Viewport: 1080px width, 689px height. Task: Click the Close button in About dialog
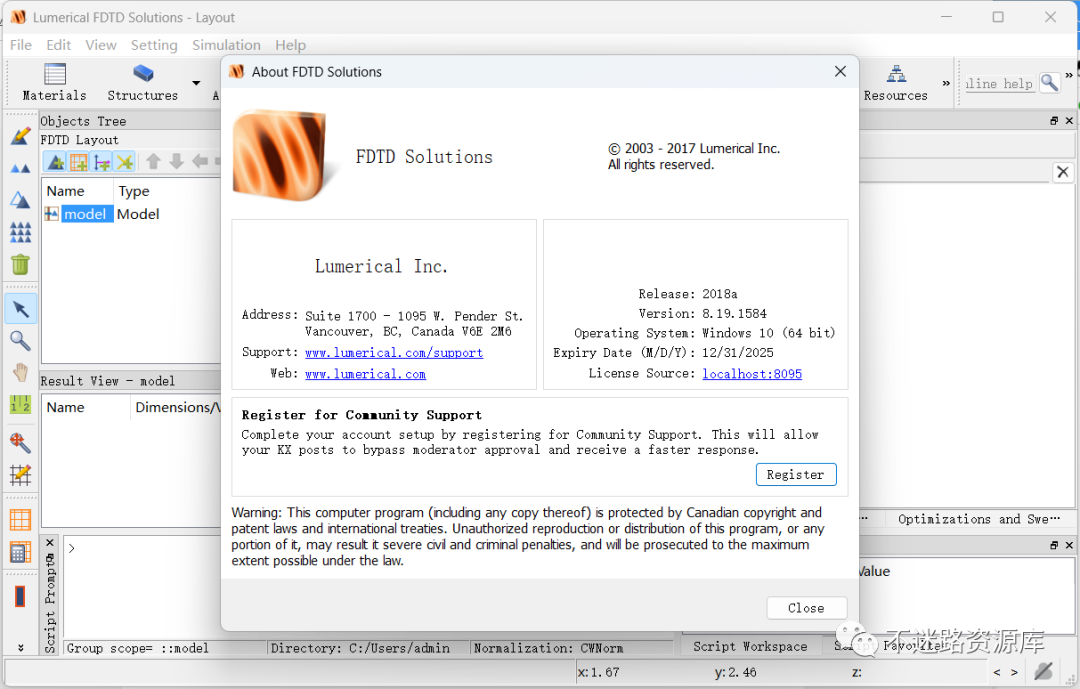806,608
